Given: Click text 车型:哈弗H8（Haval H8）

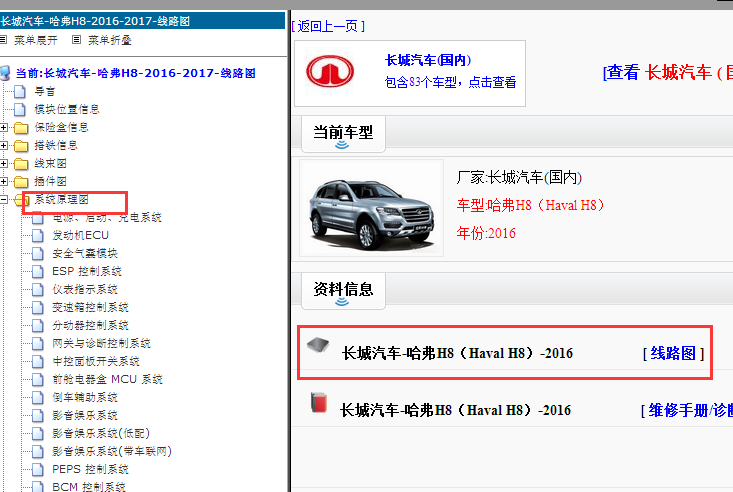Looking at the screenshot, I should [531, 205].
